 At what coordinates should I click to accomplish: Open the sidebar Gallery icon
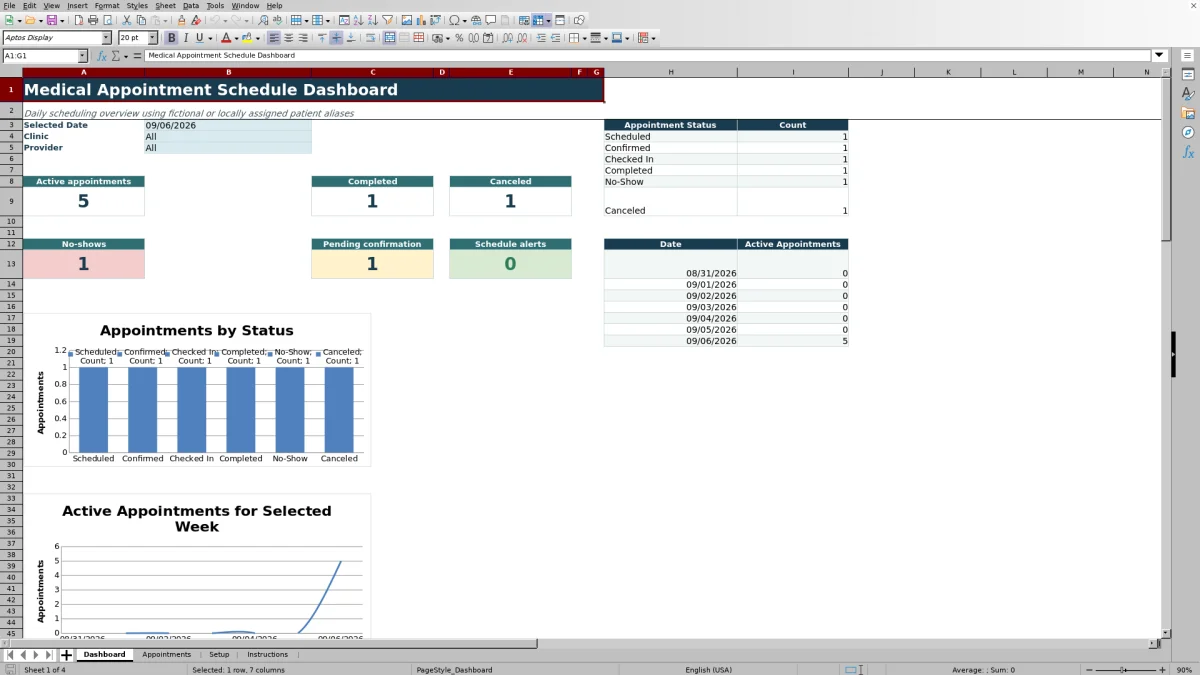click(1188, 113)
